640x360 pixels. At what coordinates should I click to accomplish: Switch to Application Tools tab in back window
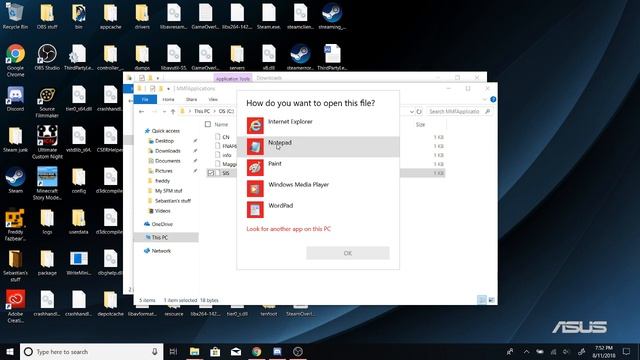(x=233, y=78)
